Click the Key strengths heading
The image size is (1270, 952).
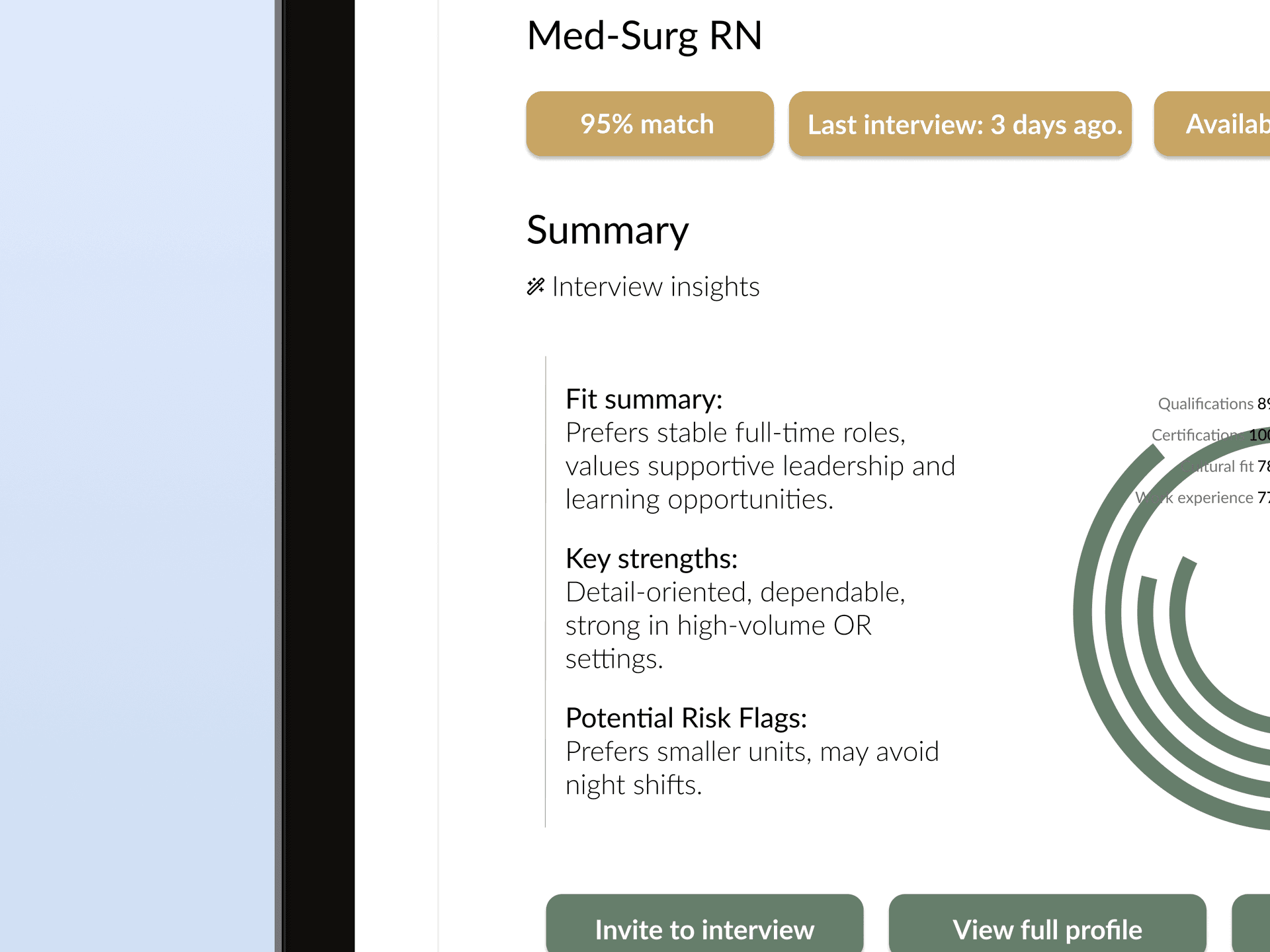tap(652, 559)
